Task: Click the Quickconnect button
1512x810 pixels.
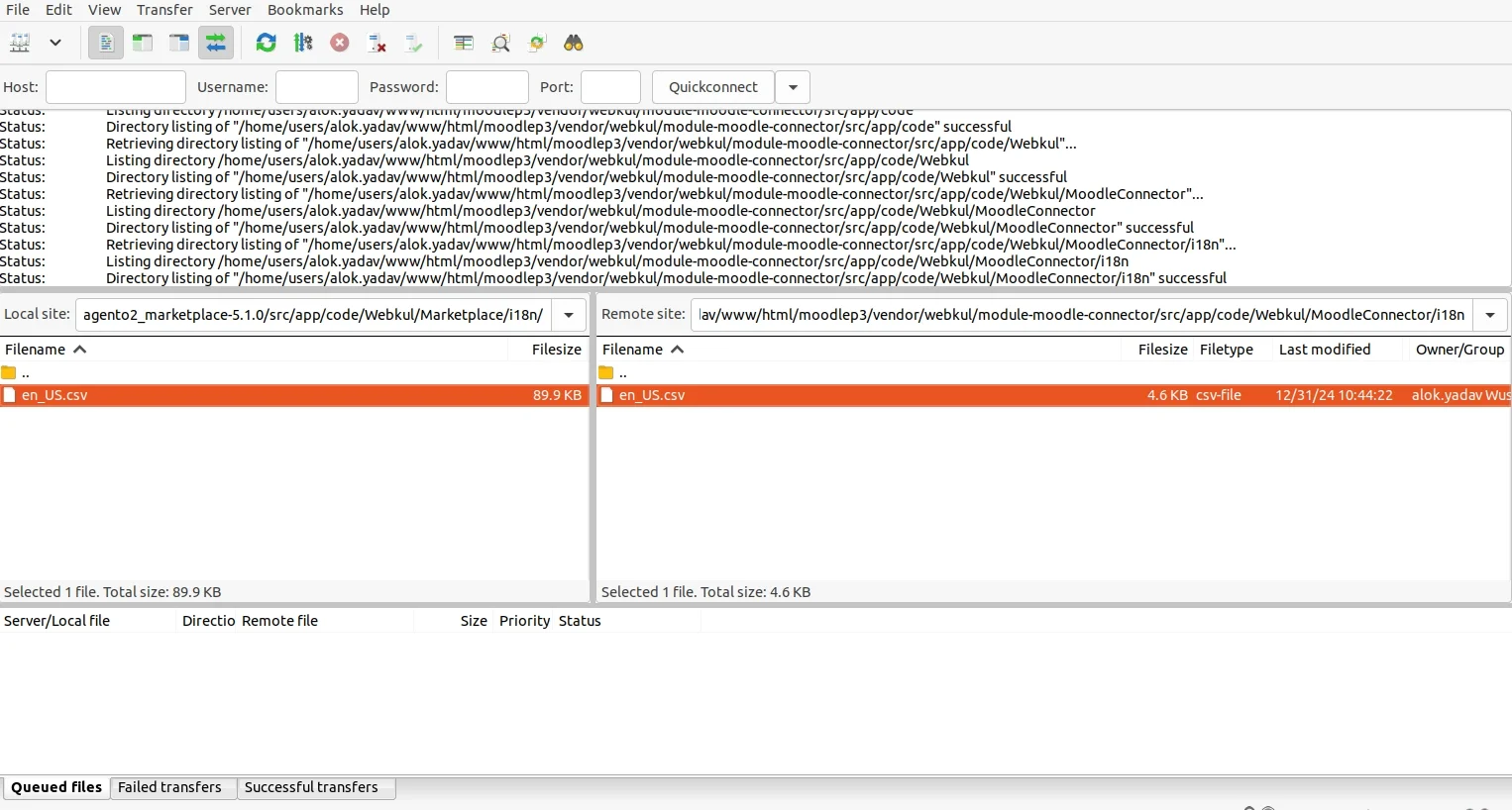Action: coord(712,87)
